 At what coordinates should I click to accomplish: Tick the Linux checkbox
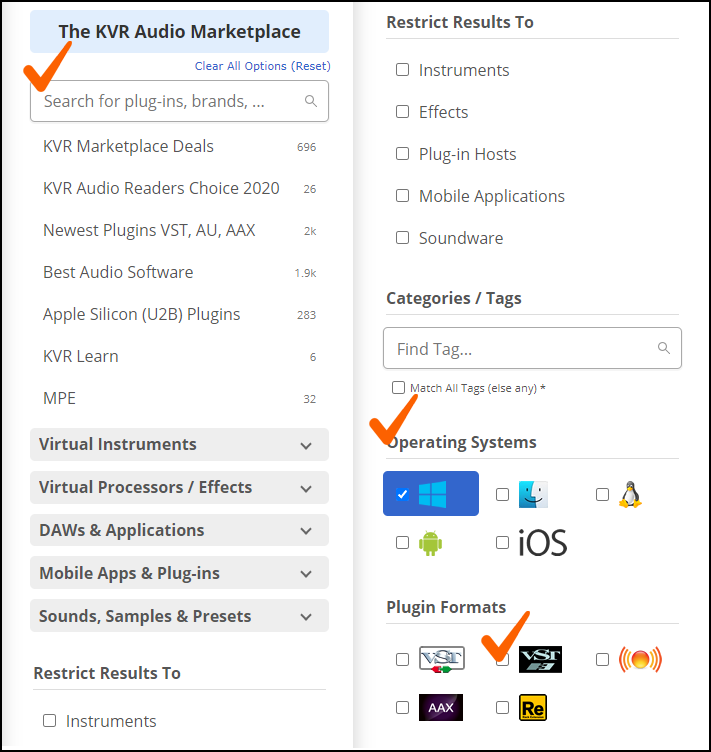point(602,494)
